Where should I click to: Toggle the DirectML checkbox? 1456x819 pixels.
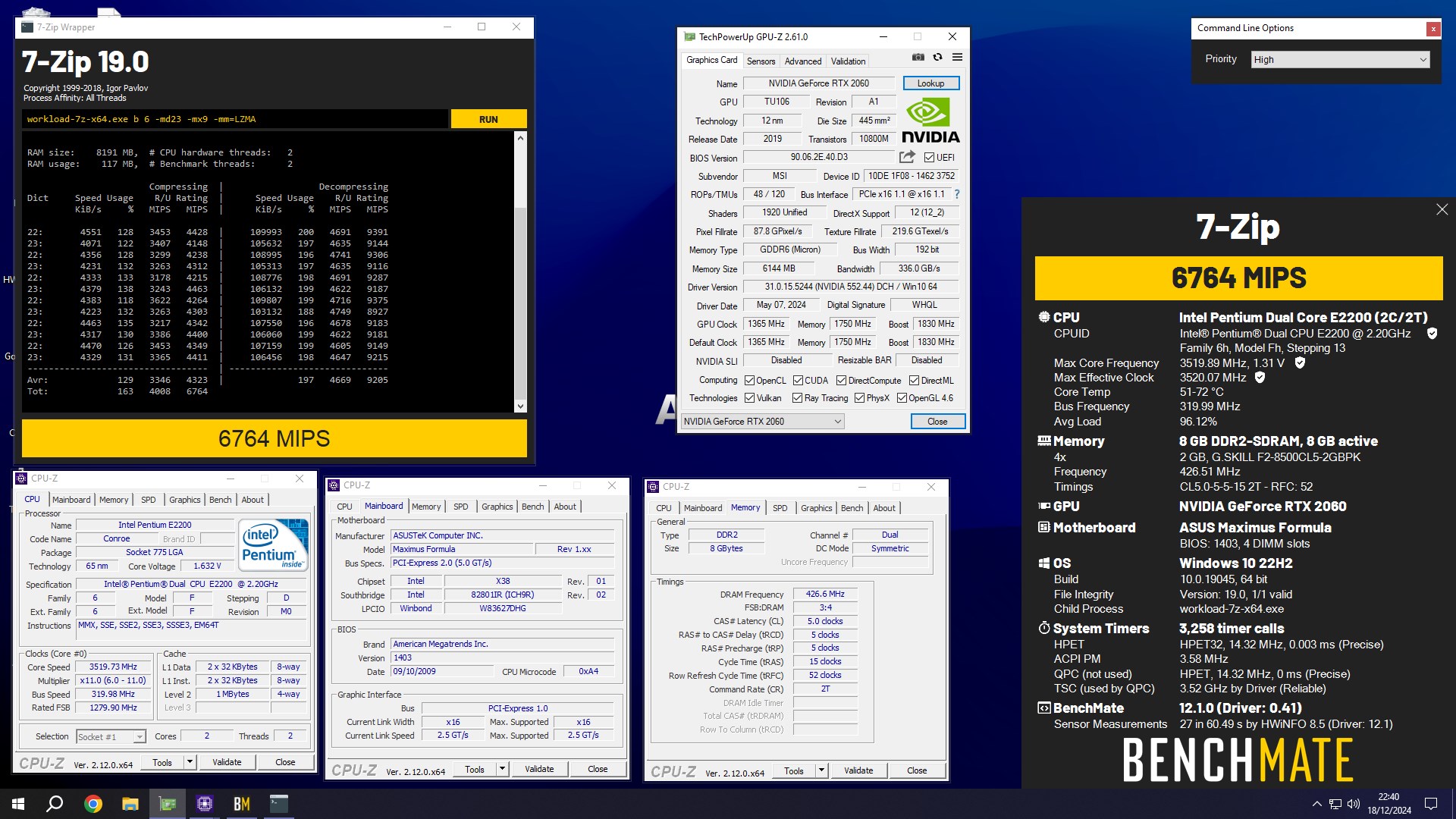[x=914, y=381]
